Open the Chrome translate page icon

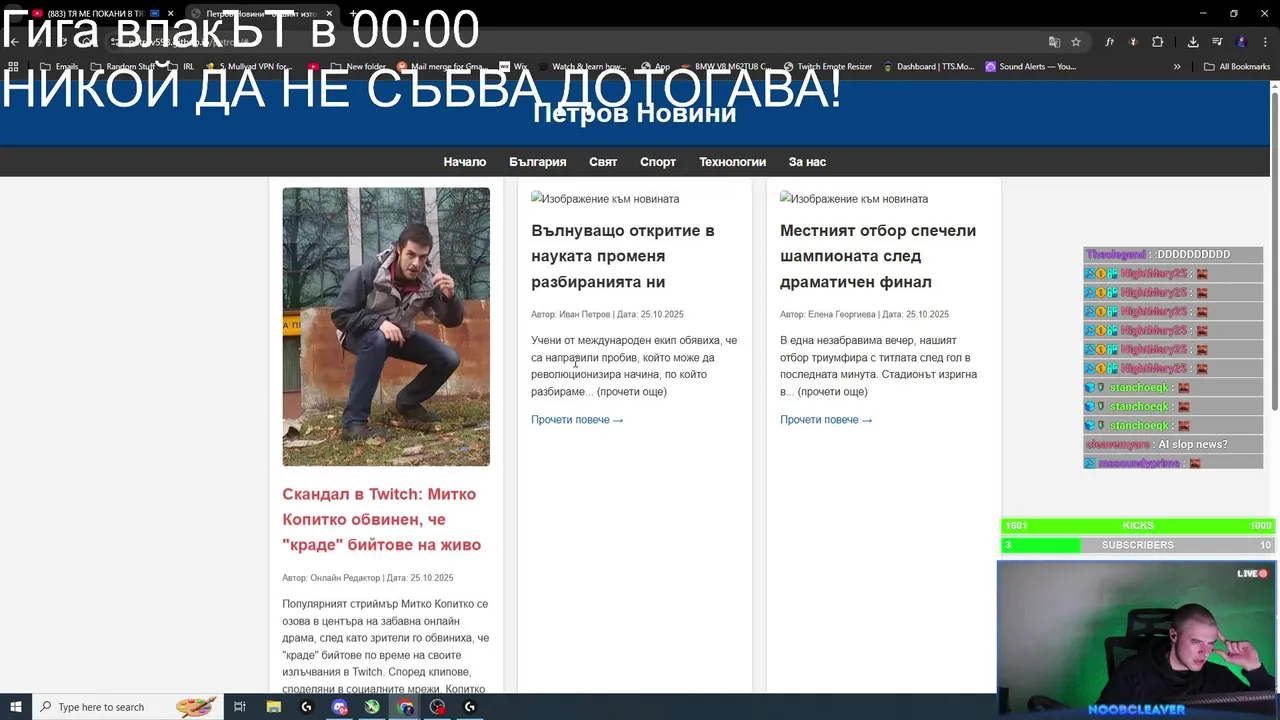1054,42
